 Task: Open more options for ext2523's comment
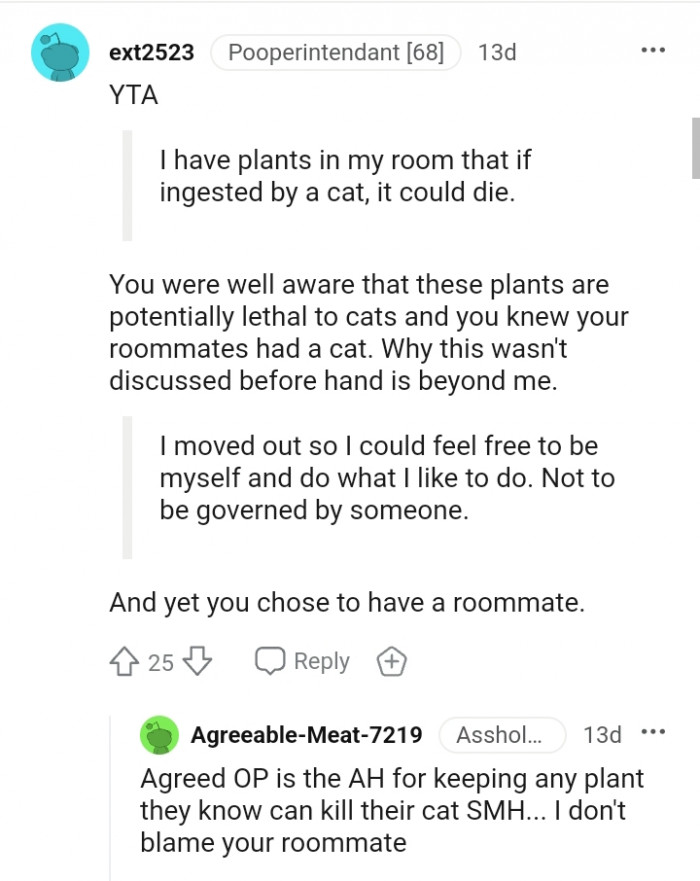click(653, 51)
